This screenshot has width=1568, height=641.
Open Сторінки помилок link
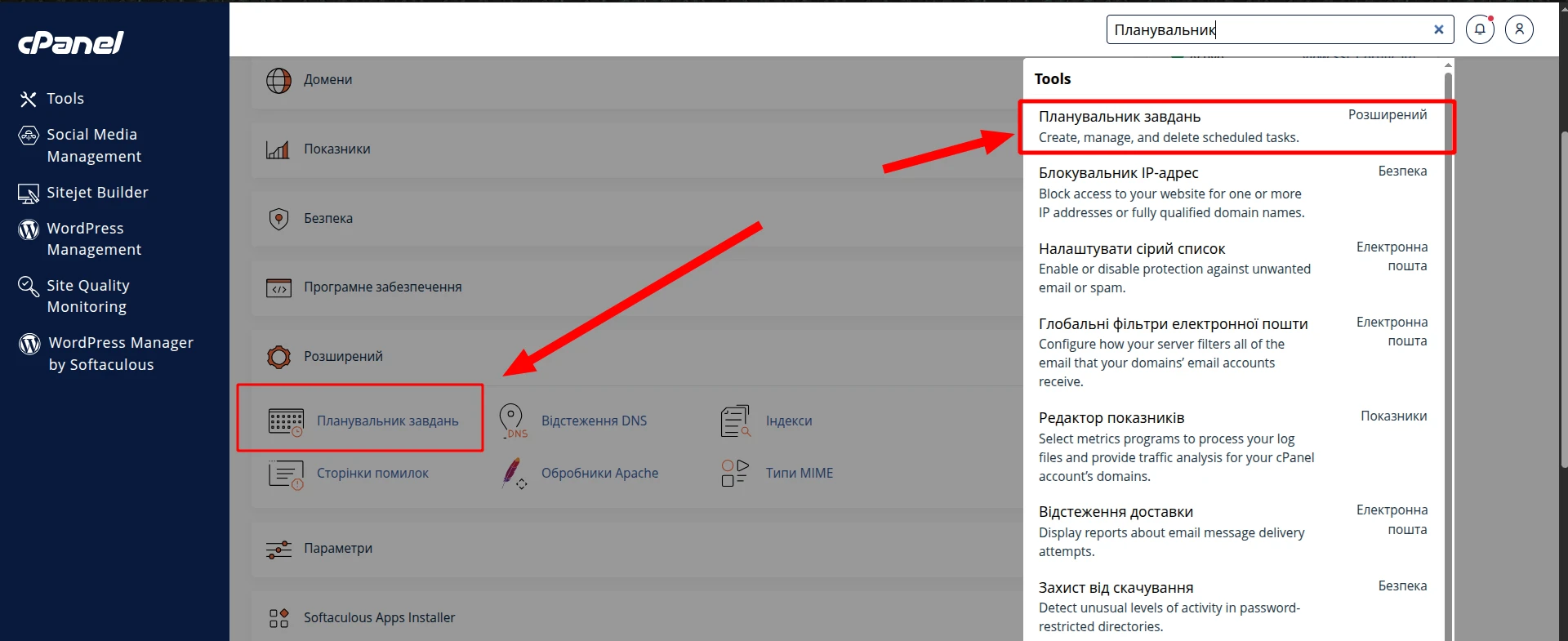pos(372,474)
